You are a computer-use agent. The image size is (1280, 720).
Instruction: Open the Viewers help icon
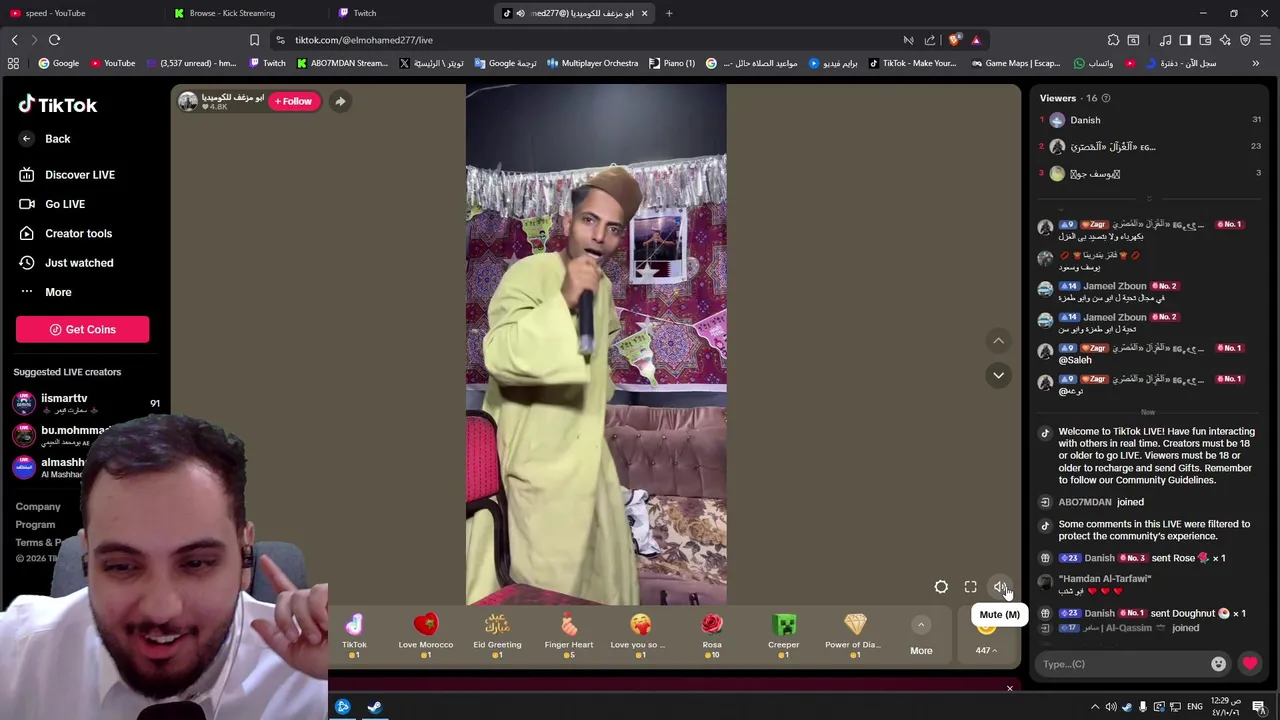pyautogui.click(x=1105, y=98)
